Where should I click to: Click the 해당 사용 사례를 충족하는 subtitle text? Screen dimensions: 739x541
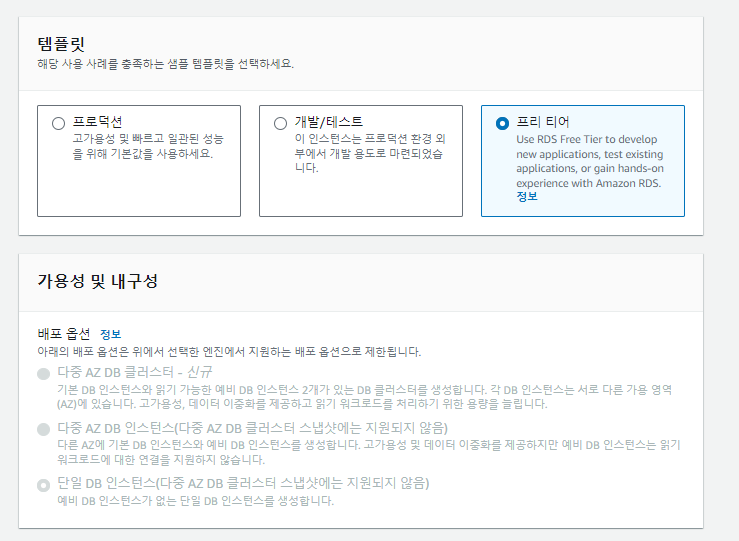(165, 64)
